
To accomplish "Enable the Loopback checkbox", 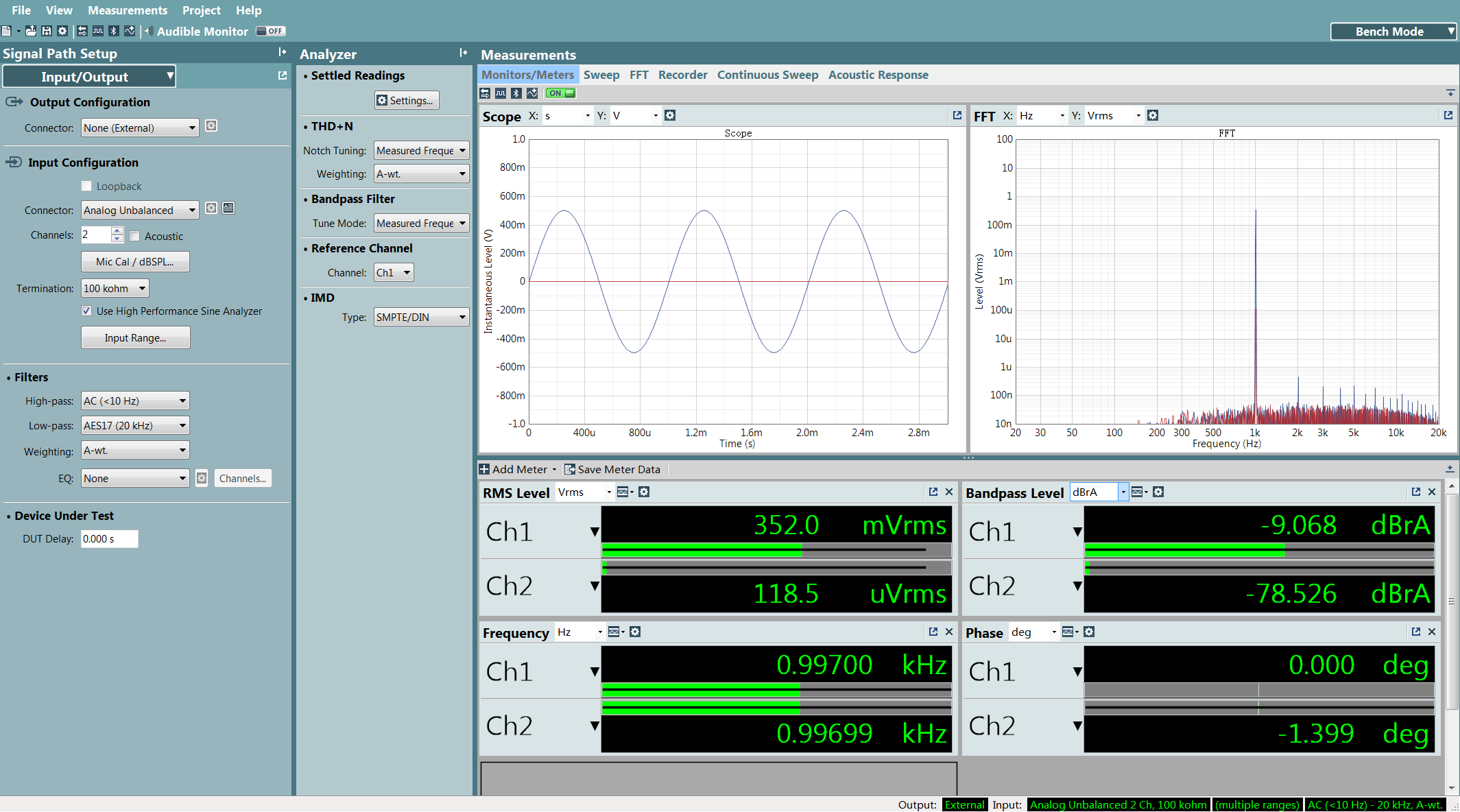I will (86, 186).
